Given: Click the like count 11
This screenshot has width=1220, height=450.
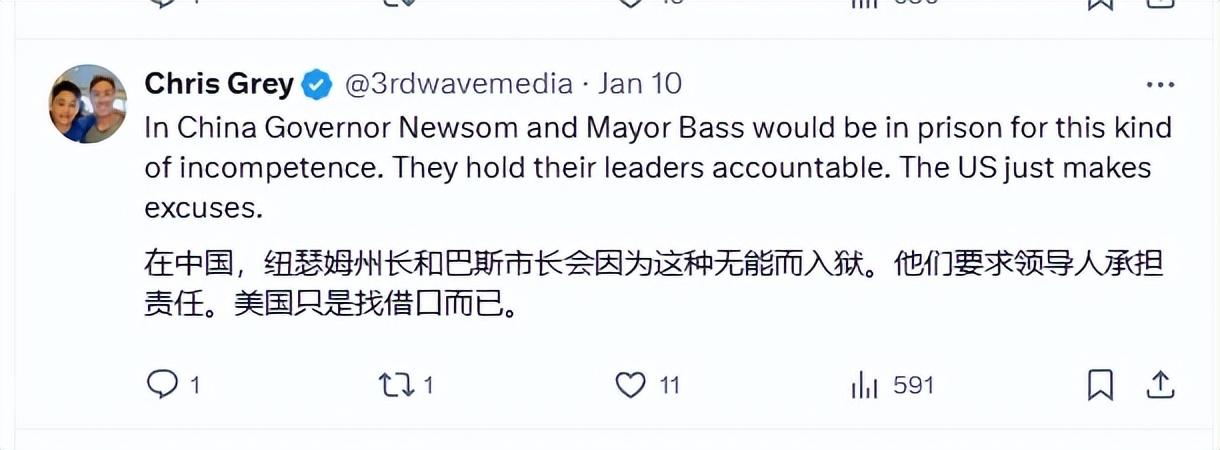Looking at the screenshot, I should 670,385.
